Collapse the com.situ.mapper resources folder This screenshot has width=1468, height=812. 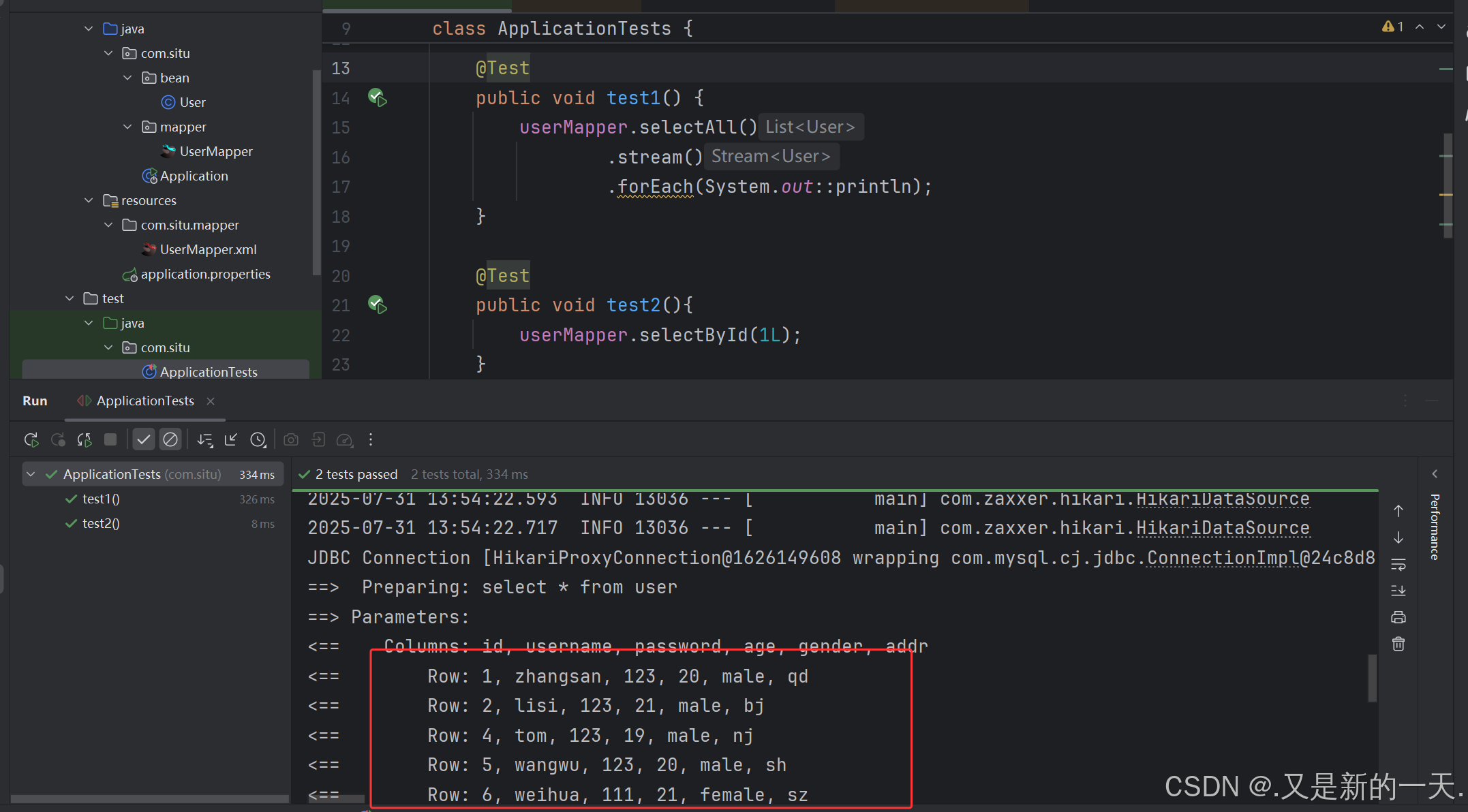coord(108,225)
